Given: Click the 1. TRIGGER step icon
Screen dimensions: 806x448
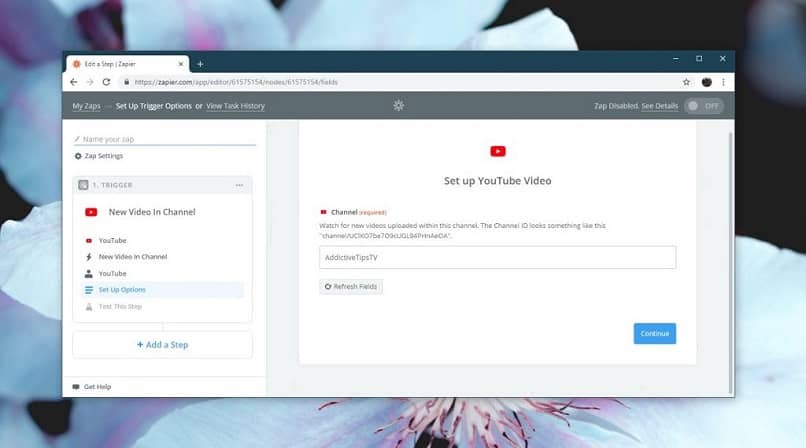Looking at the screenshot, I should point(83,184).
